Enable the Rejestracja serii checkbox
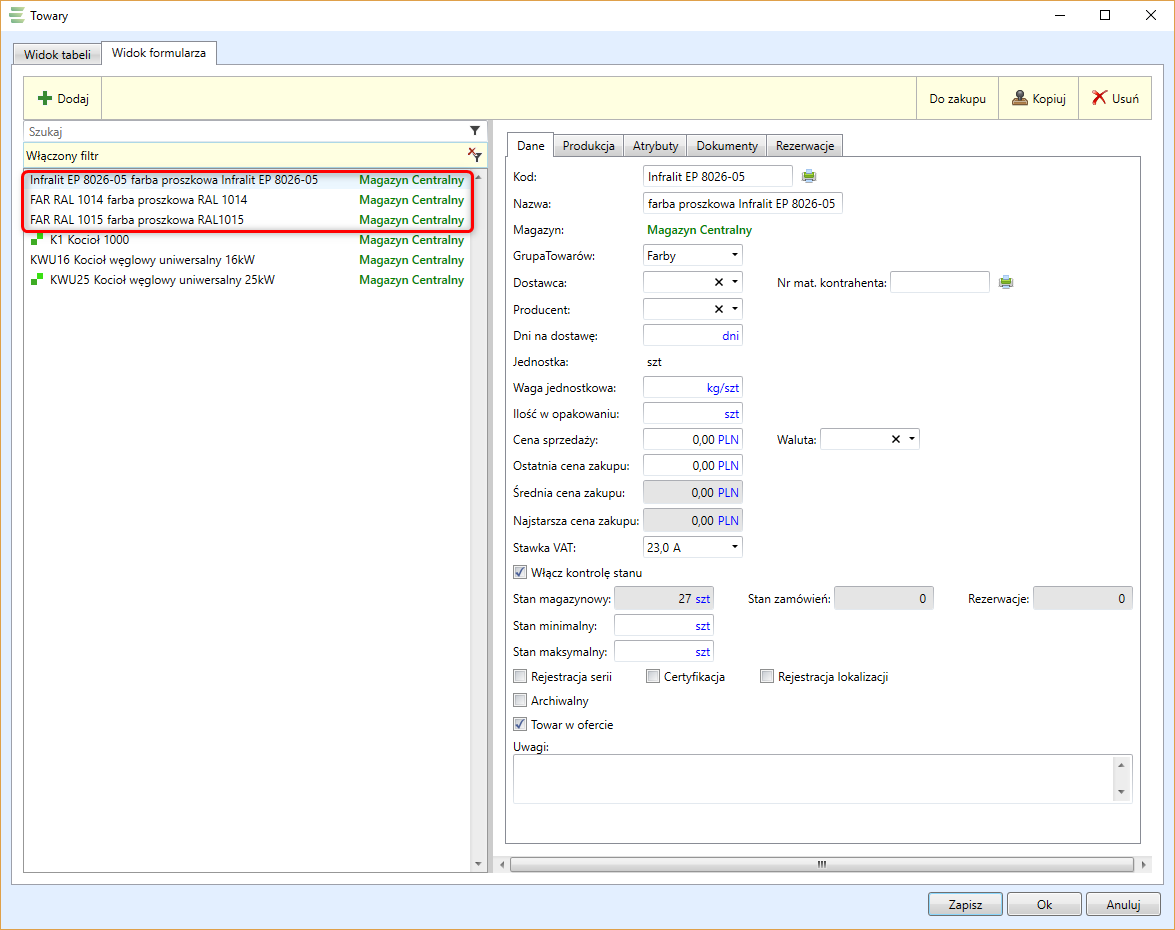Image resolution: width=1175 pixels, height=930 pixels. click(520, 677)
